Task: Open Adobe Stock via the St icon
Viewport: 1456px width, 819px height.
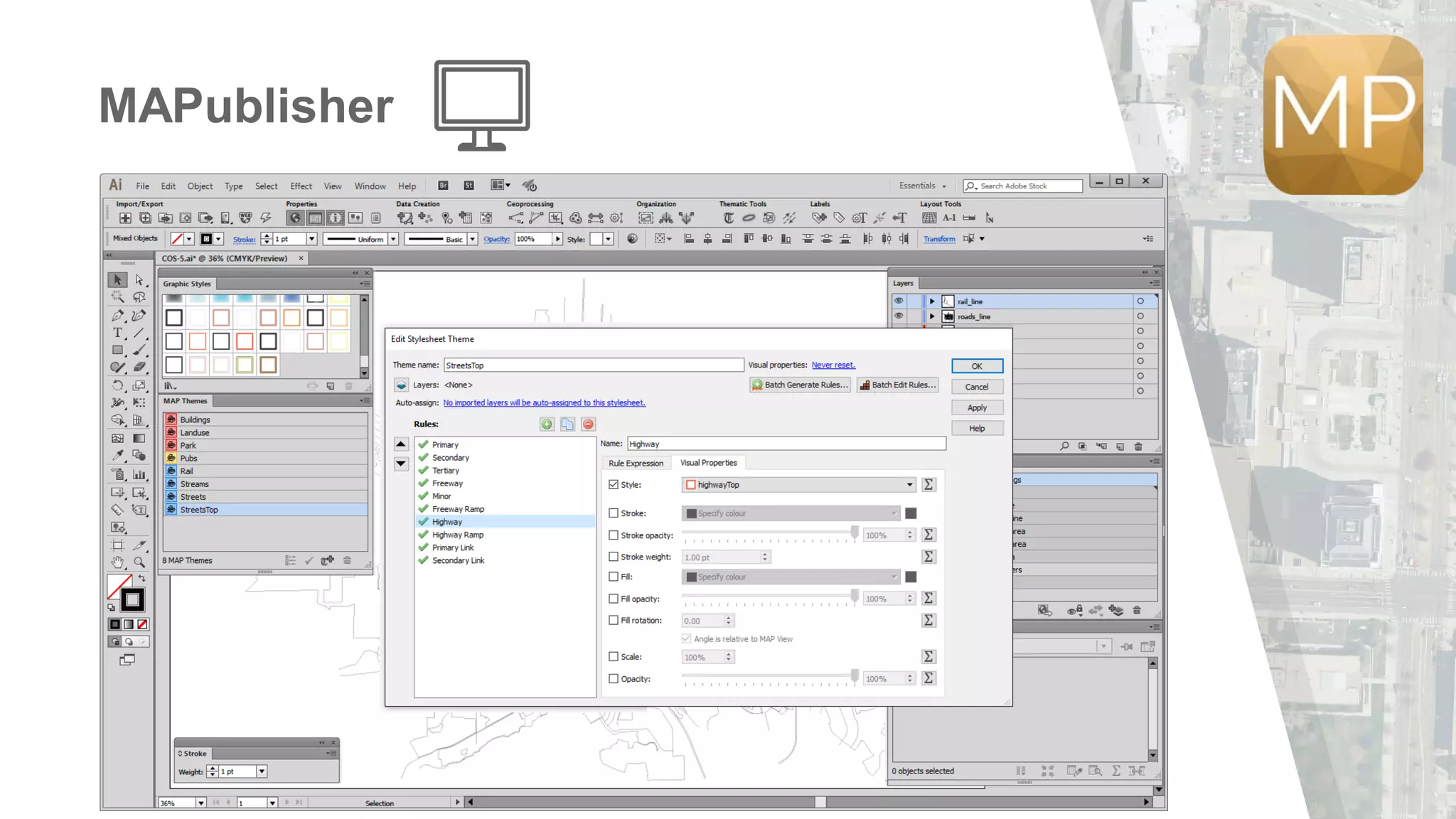Action: 469,186
